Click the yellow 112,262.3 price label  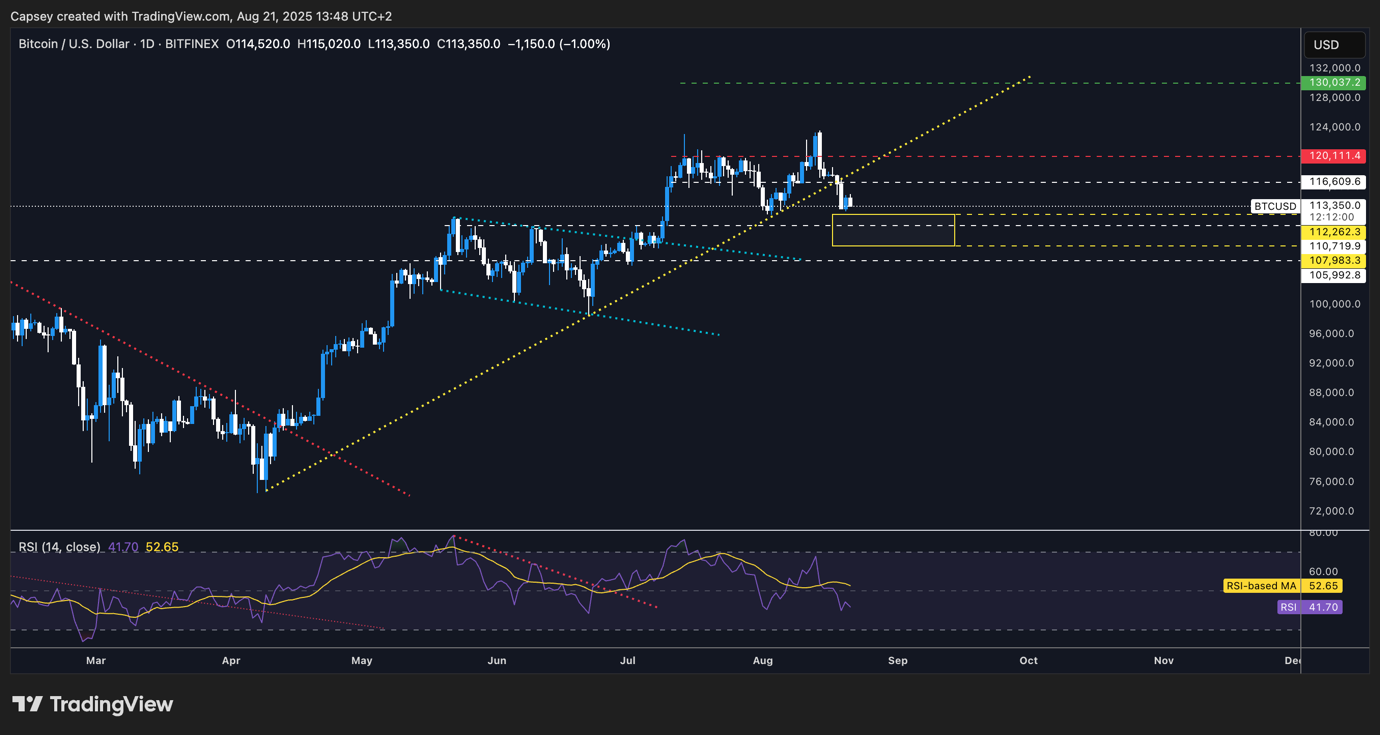click(x=1332, y=231)
